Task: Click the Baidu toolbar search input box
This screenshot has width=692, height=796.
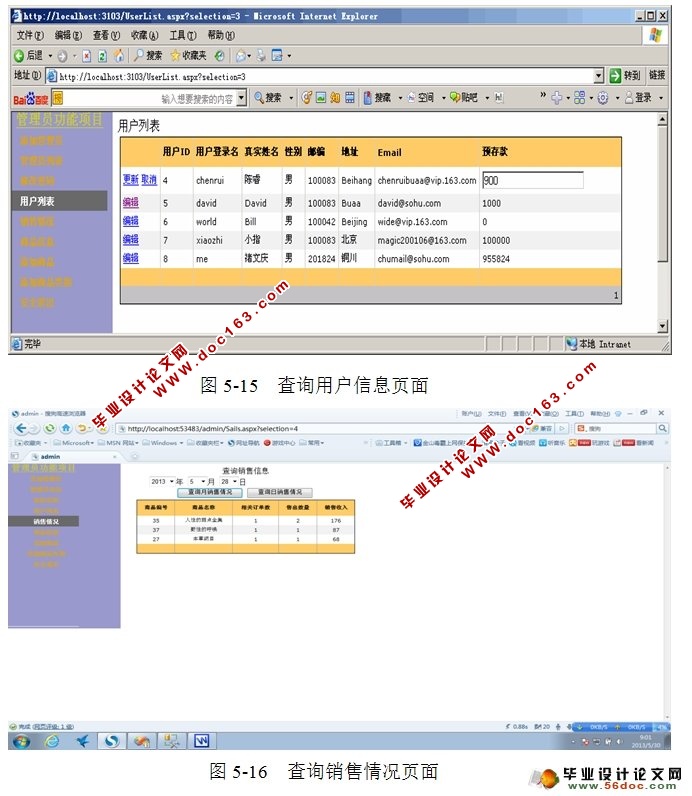Action: tap(149, 98)
